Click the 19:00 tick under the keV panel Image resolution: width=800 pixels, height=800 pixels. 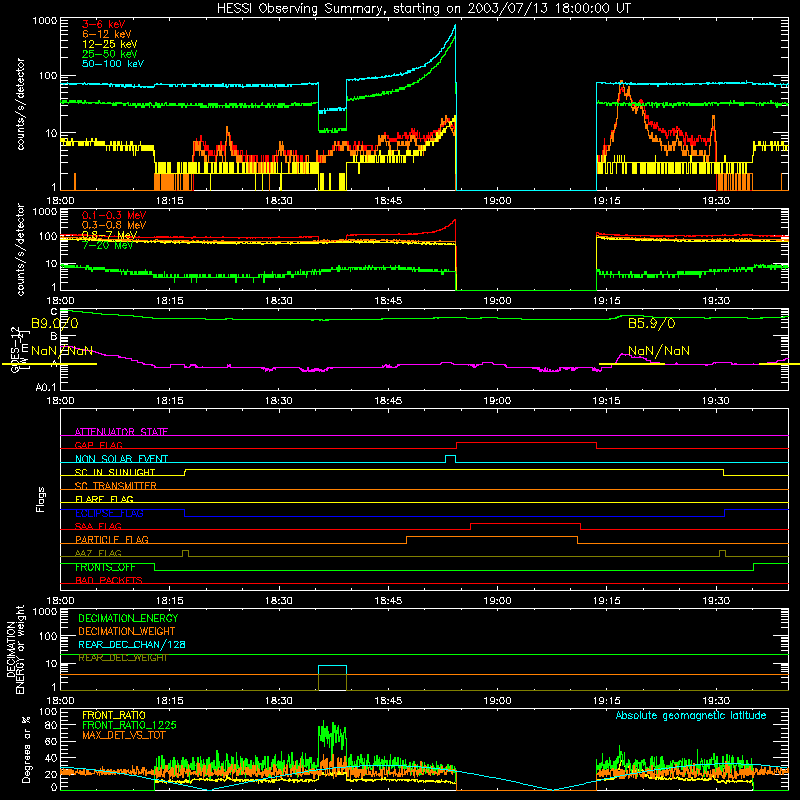497,201
